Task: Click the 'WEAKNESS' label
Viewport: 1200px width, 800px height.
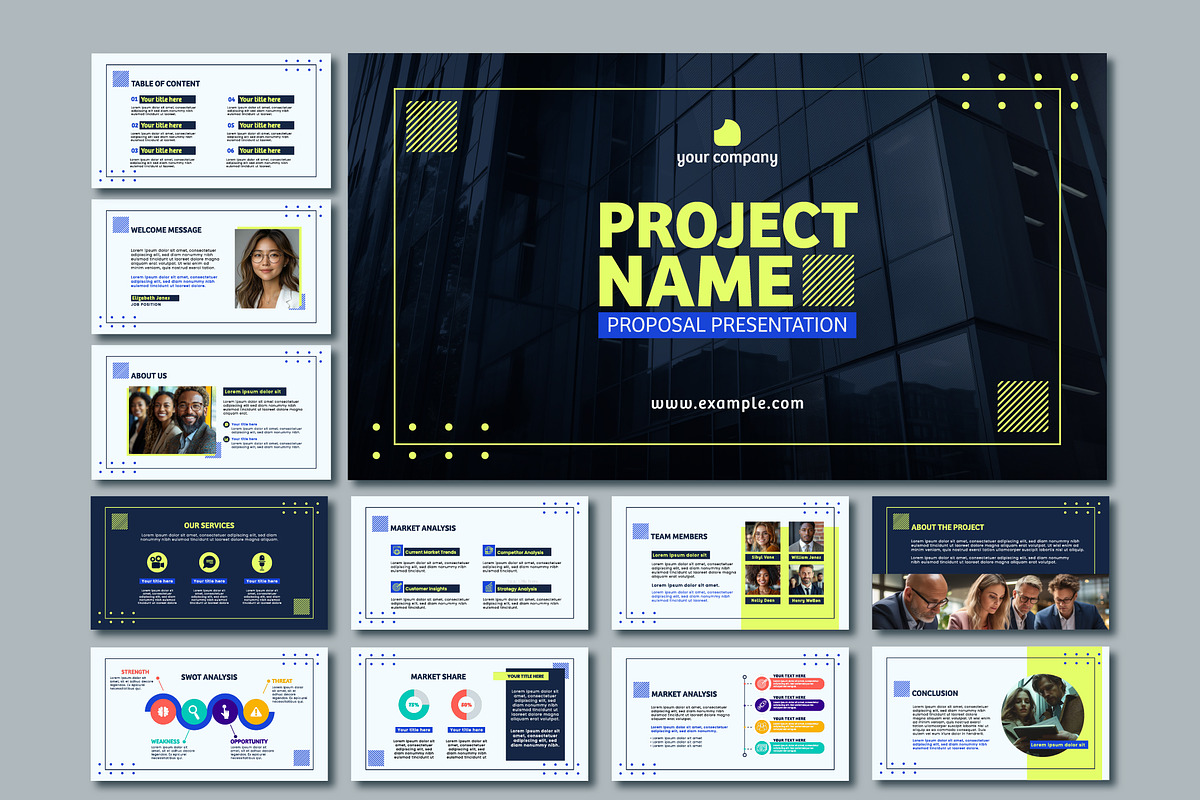Action: tap(166, 742)
